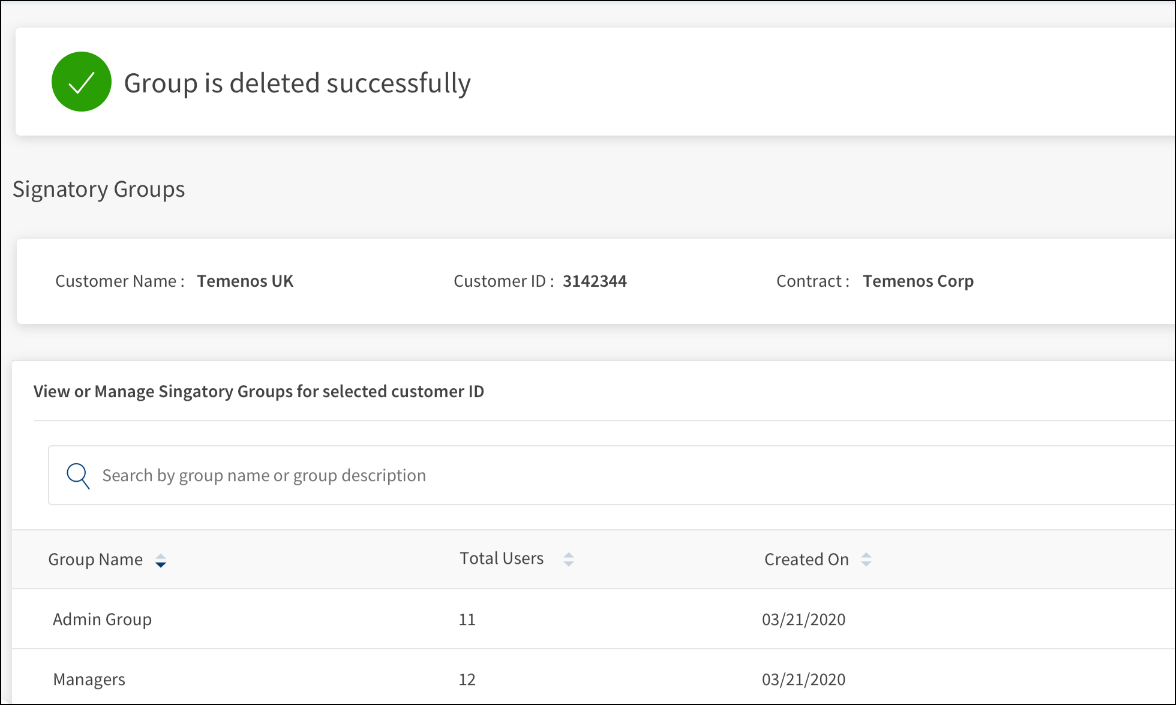Click the Created On column header

tap(806, 560)
